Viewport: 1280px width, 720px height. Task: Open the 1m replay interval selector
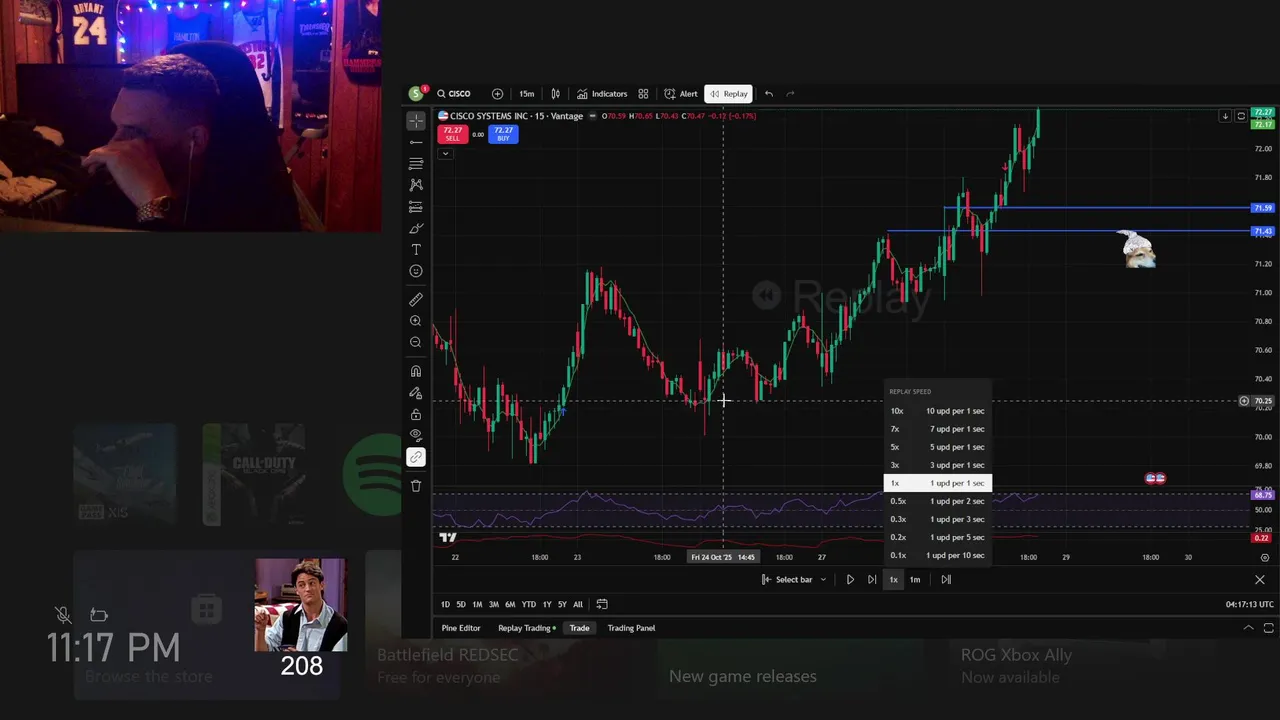pos(915,579)
